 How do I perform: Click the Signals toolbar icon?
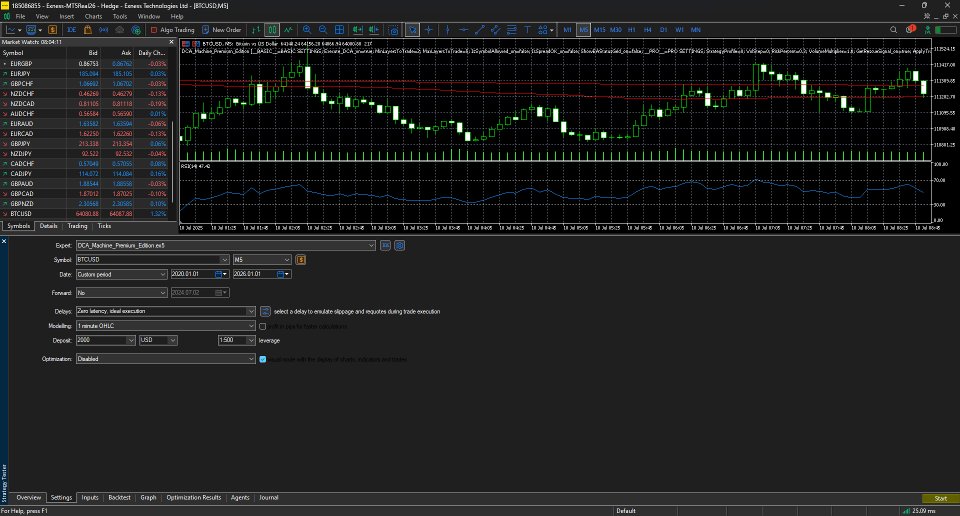coord(103,29)
